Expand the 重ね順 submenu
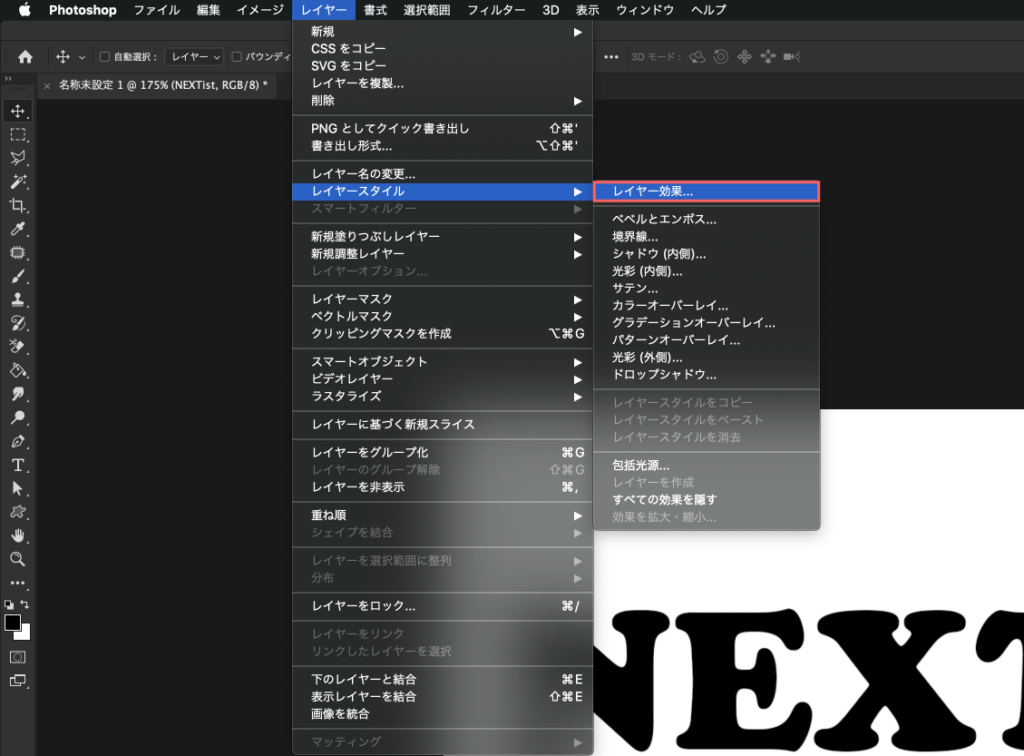The width and height of the screenshot is (1024, 756). tap(443, 515)
